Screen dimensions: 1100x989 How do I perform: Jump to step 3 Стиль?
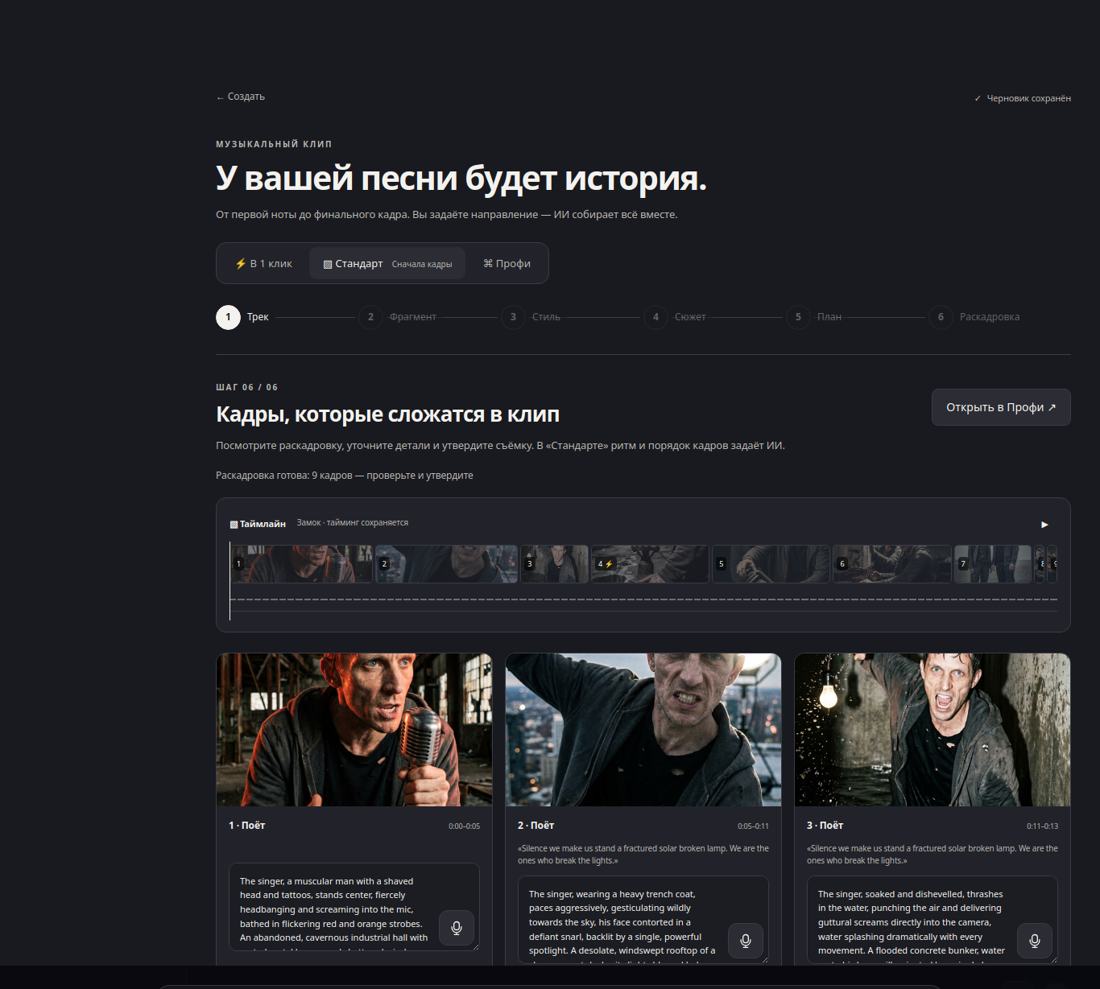531,317
